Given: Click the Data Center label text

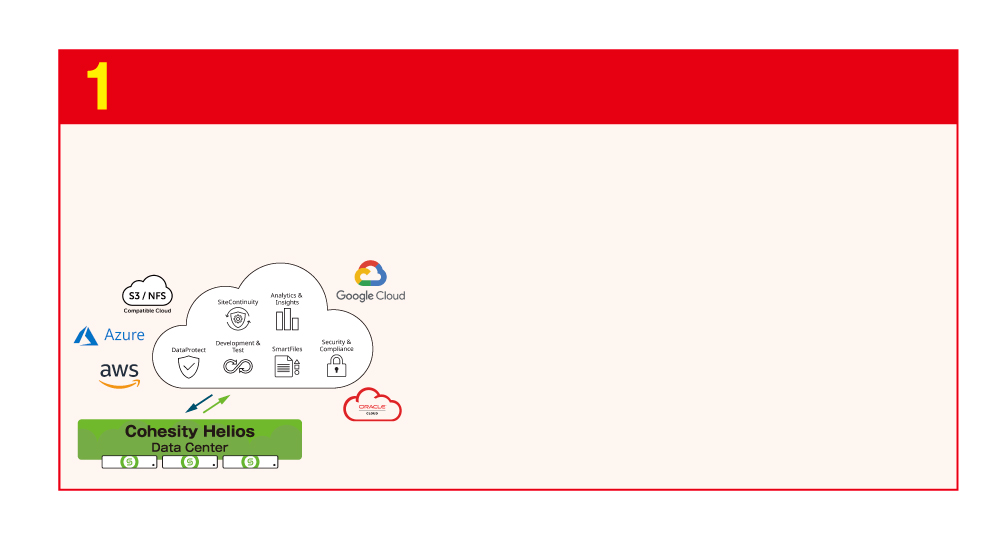Looking at the screenshot, I should [189, 448].
